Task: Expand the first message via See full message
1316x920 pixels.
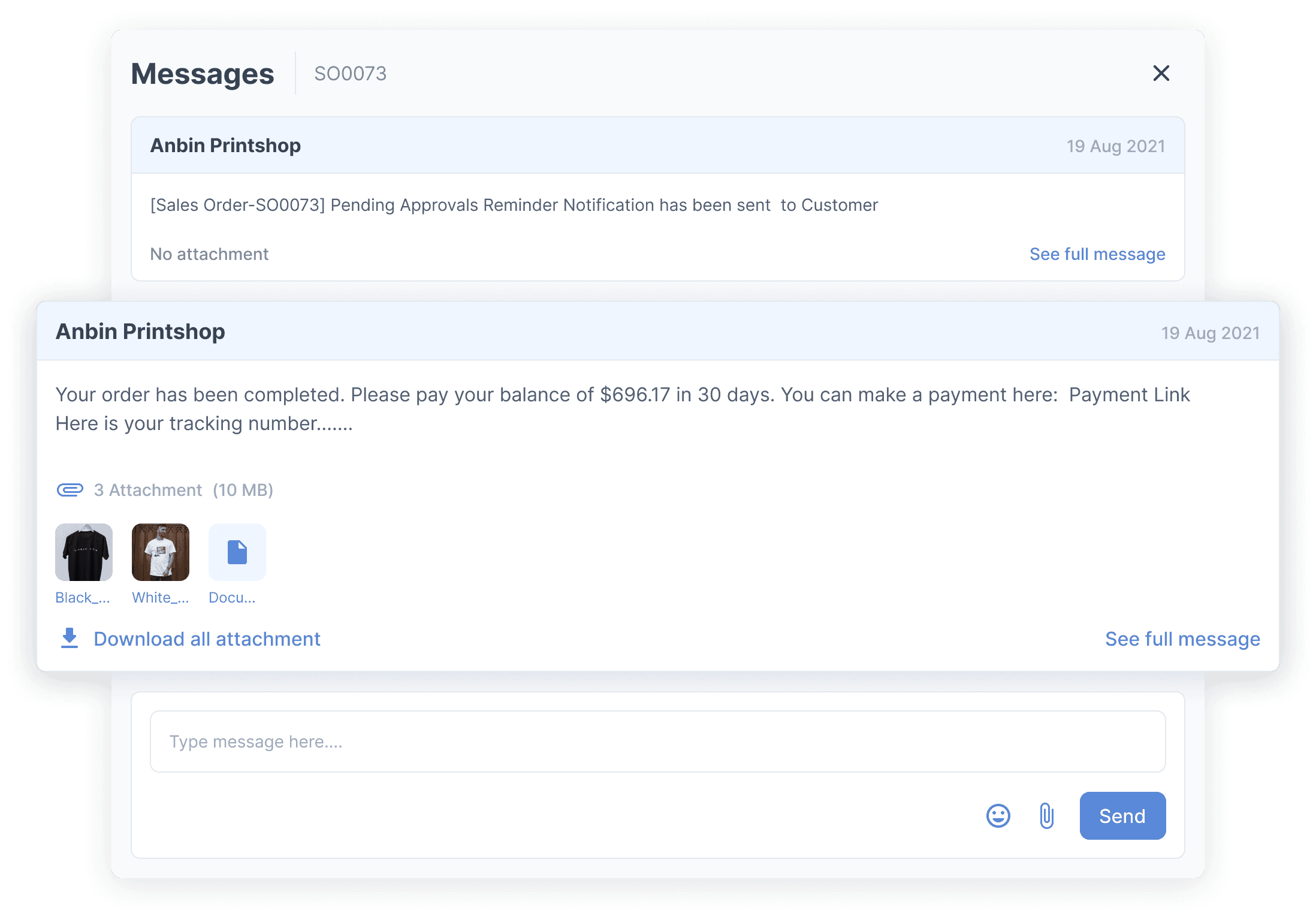Action: 1097,254
